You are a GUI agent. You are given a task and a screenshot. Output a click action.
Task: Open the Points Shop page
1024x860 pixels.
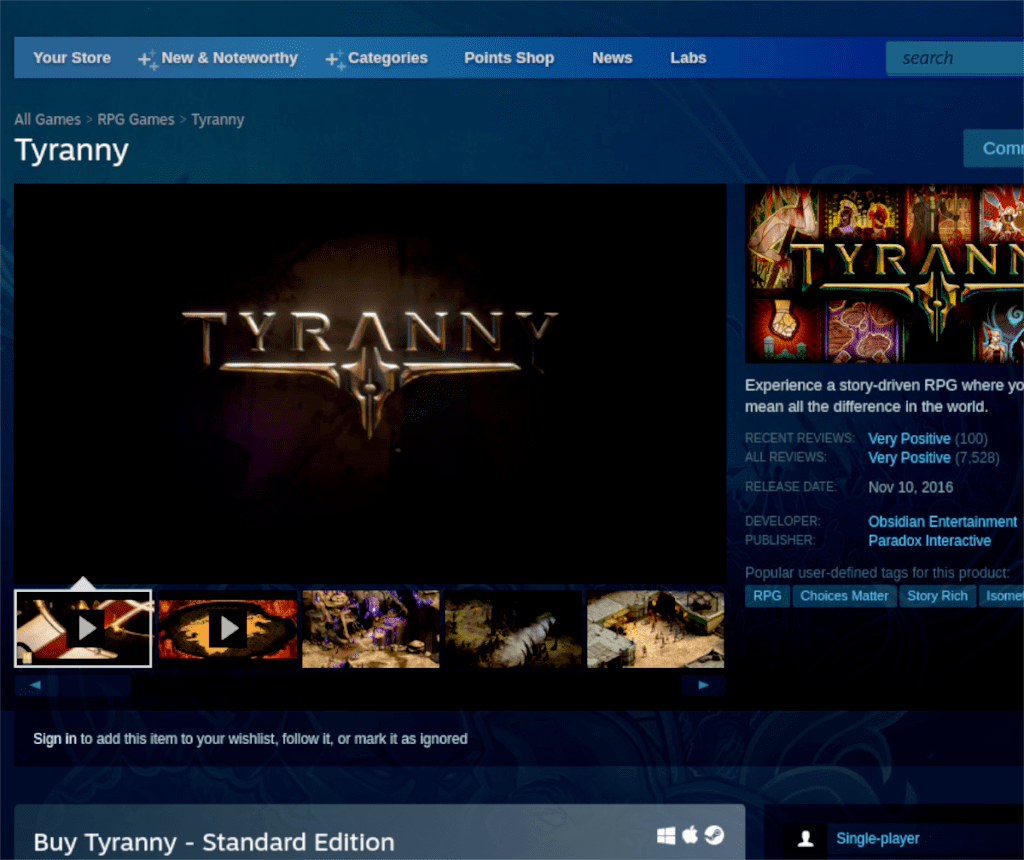509,58
